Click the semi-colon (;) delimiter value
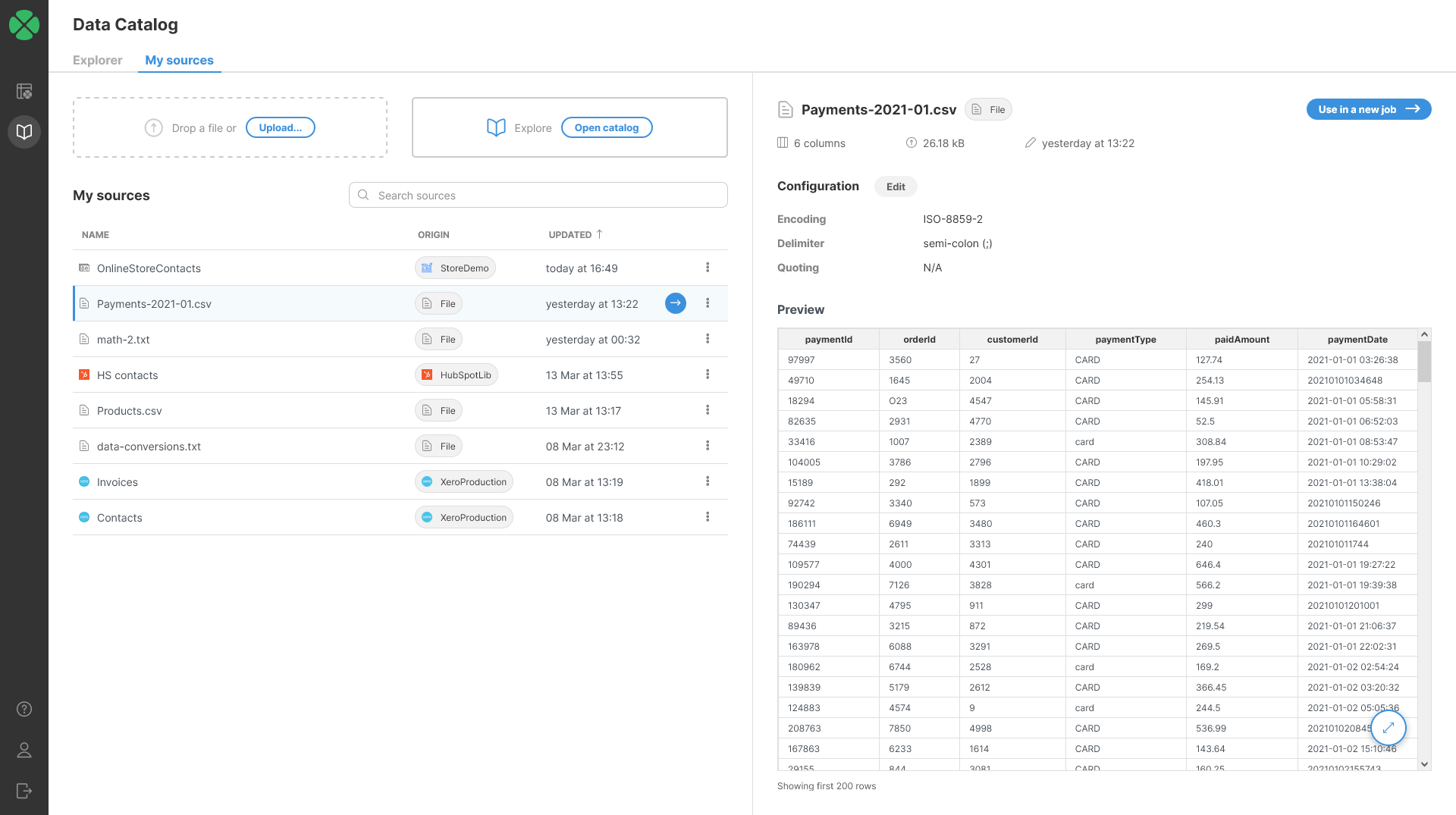This screenshot has height=815, width=1456. [x=957, y=243]
